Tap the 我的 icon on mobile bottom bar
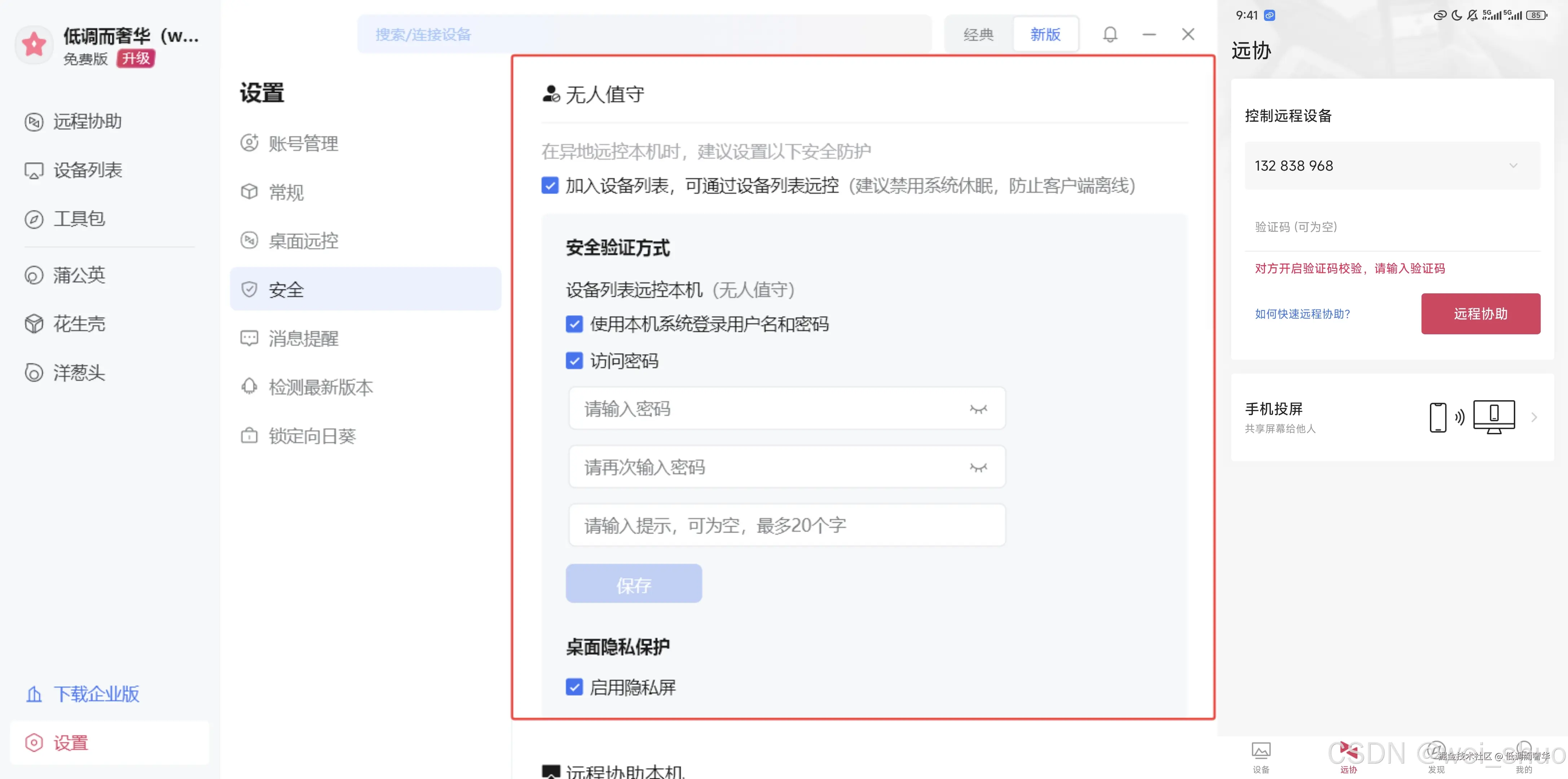The height and width of the screenshot is (779, 1568). [1525, 757]
